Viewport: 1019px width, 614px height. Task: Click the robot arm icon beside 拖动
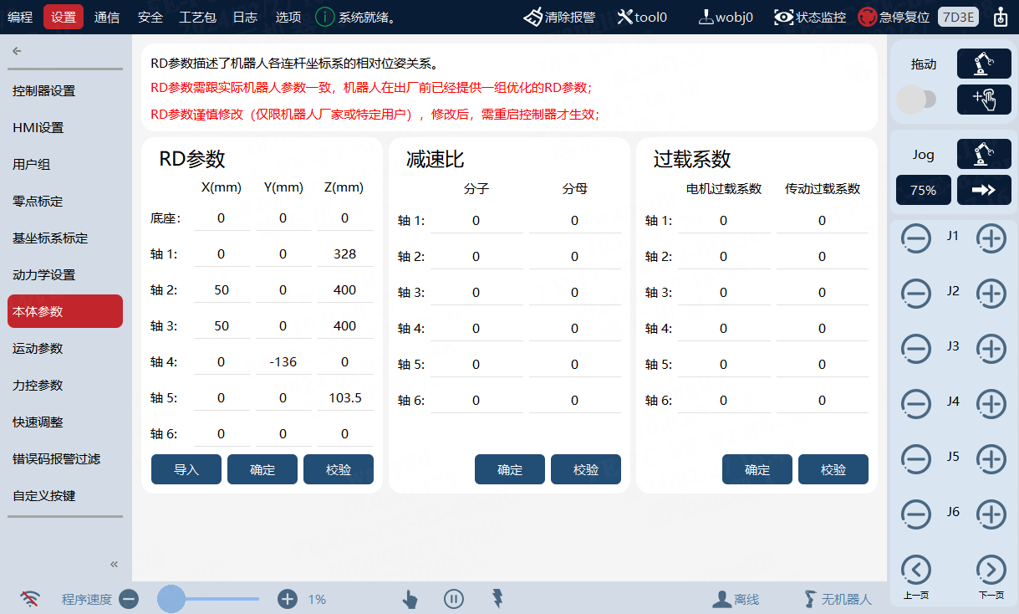(983, 64)
